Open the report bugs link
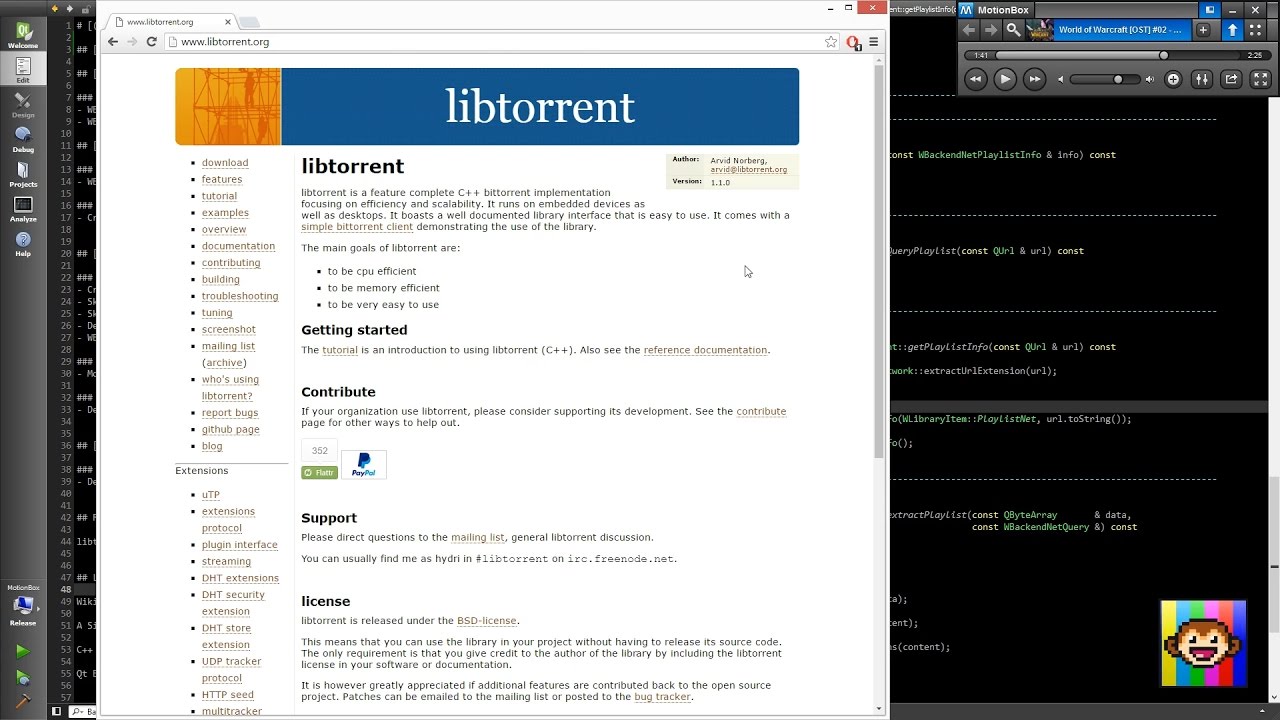Screen dimensions: 1280x720 pos(230,413)
